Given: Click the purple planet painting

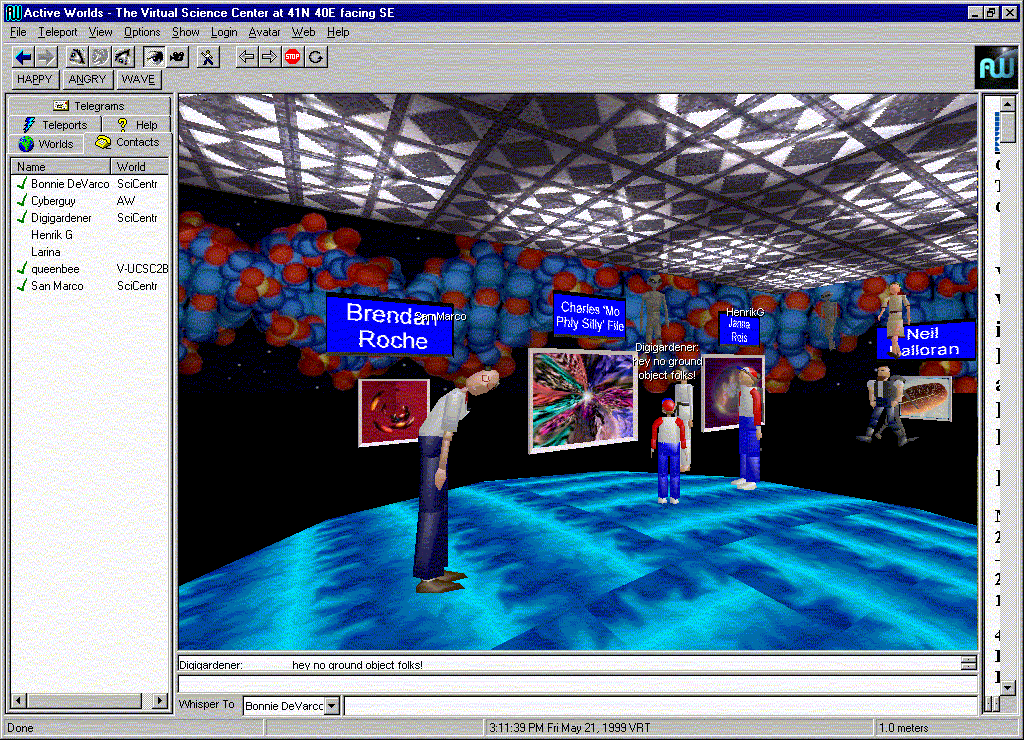Looking at the screenshot, I should 731,393.
